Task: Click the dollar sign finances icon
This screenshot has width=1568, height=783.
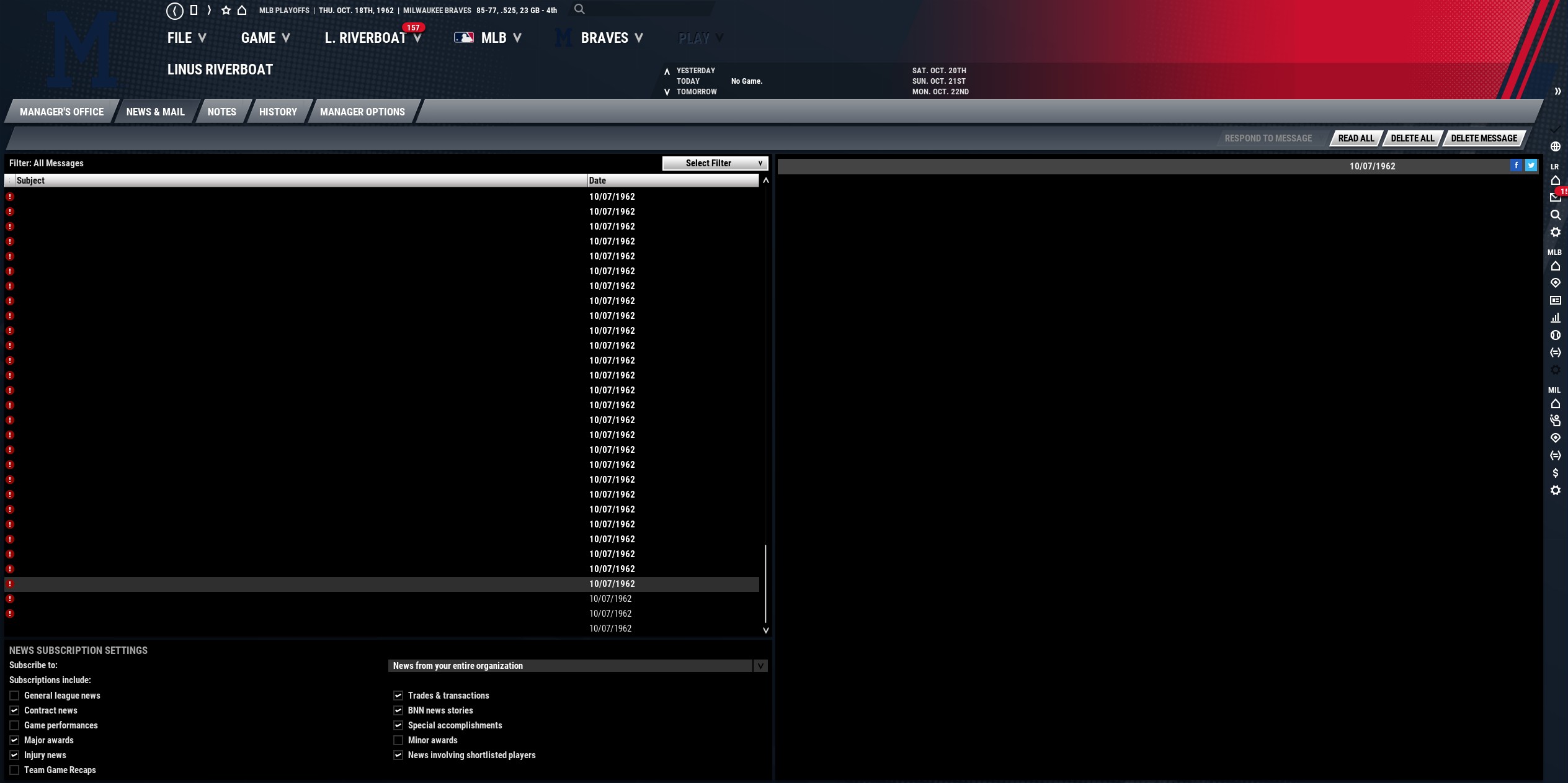Action: [x=1555, y=473]
